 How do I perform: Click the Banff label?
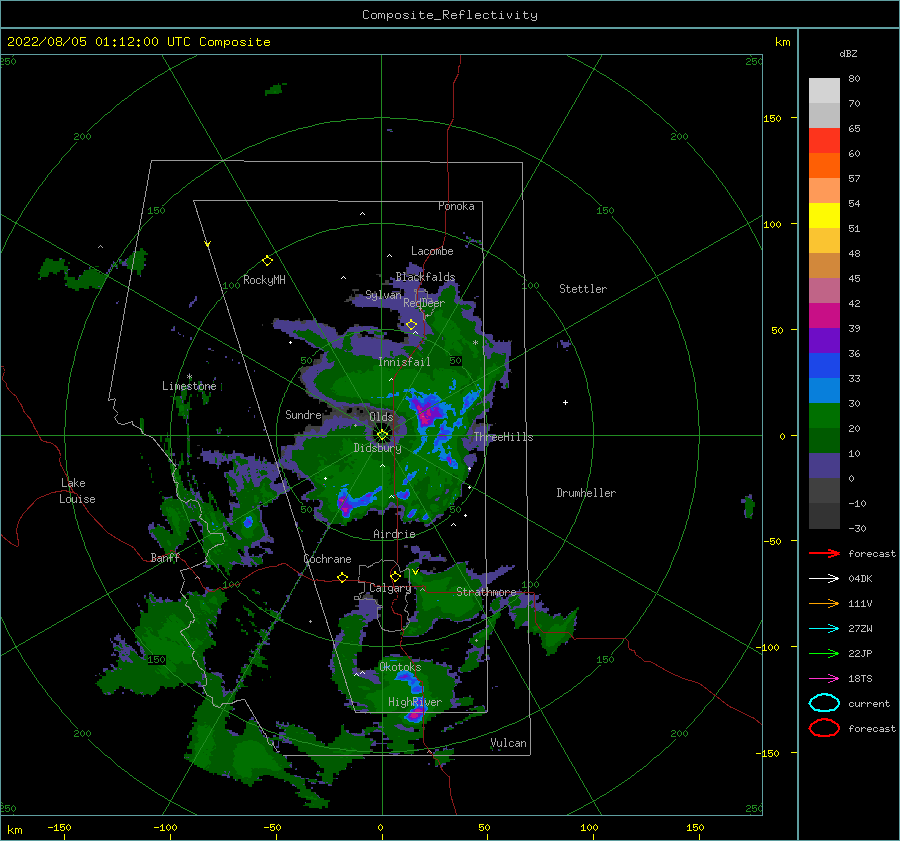click(x=165, y=557)
